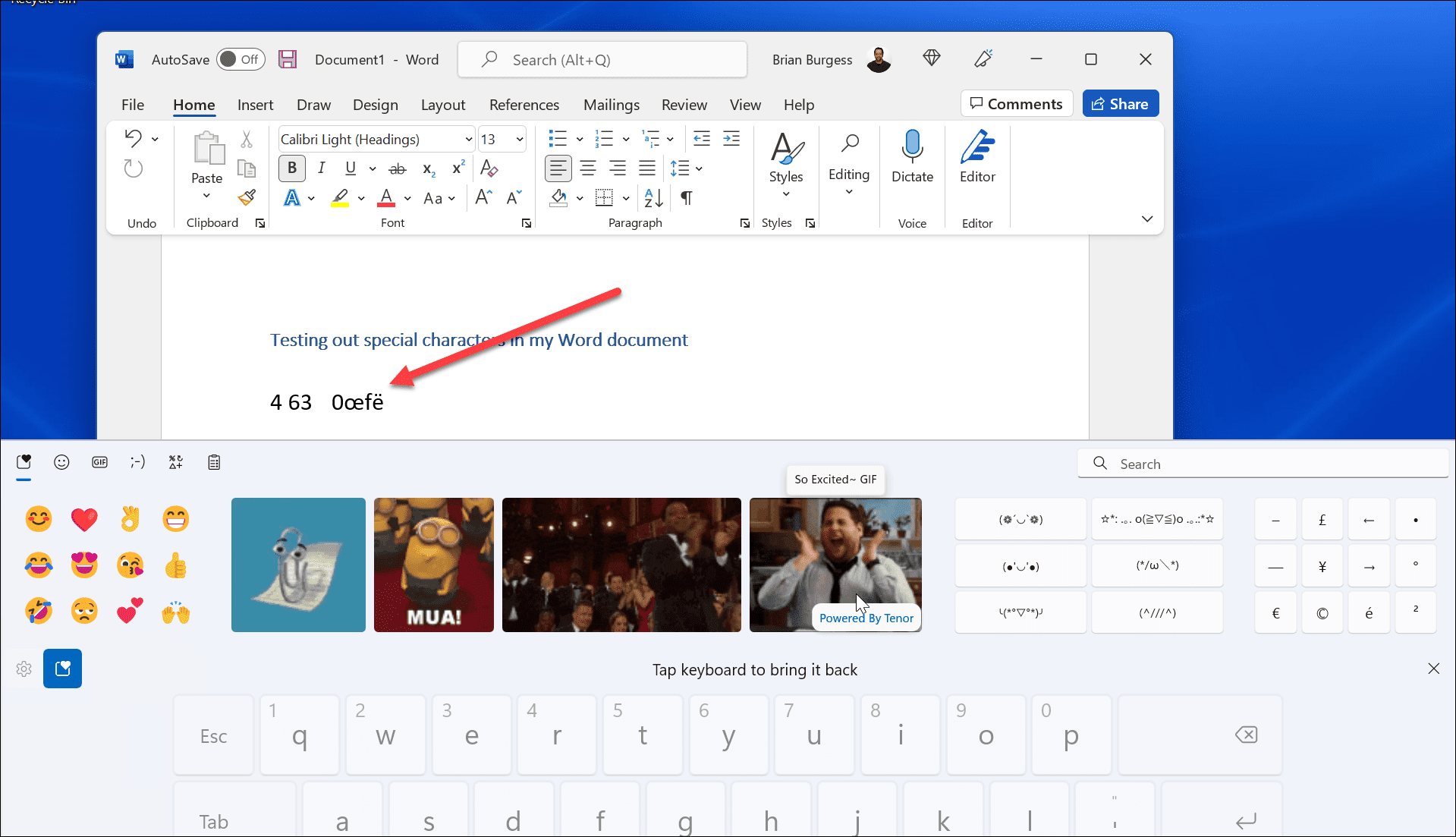1456x837 pixels.
Task: Pick the red Font Color swatch
Action: point(385,198)
